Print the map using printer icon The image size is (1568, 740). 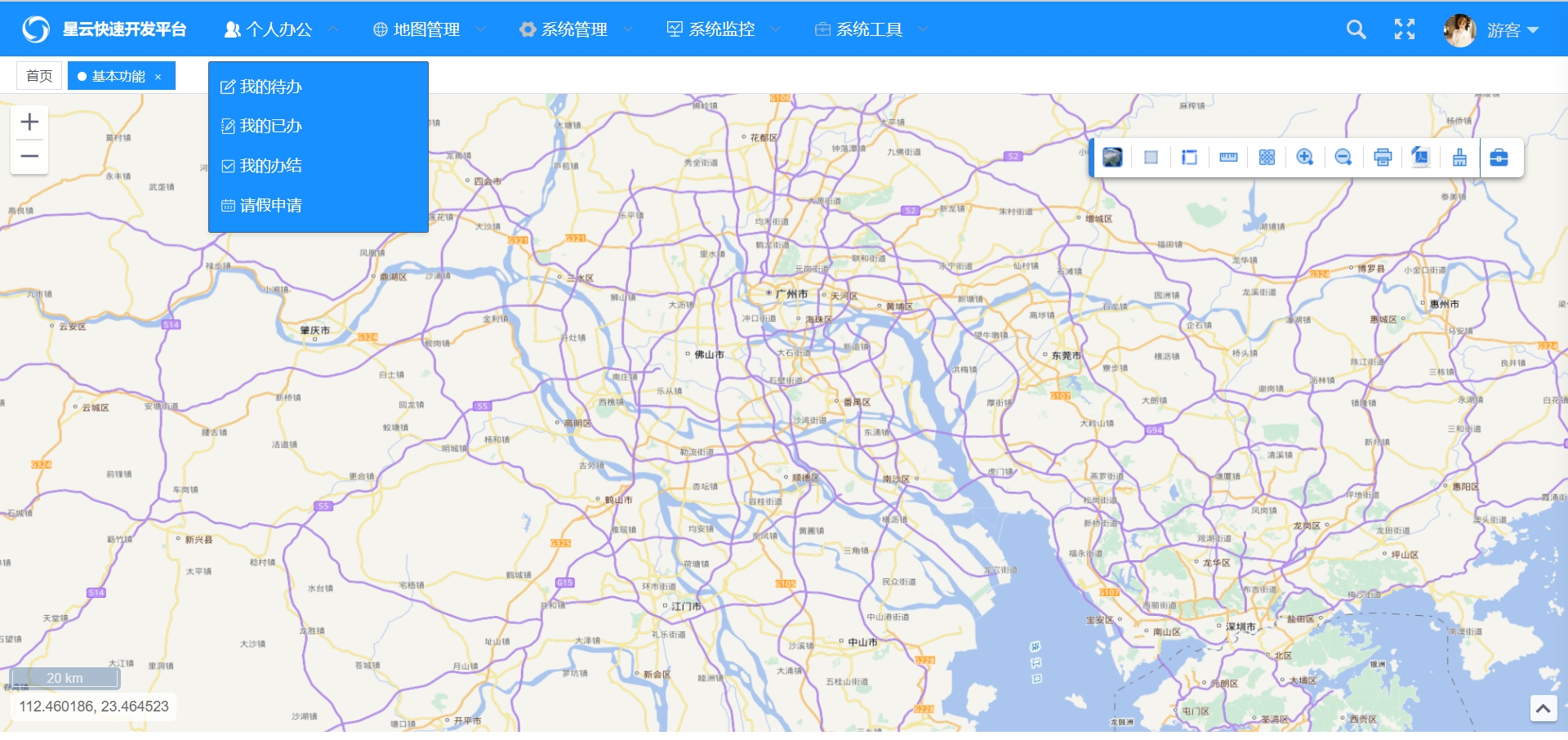(x=1382, y=158)
